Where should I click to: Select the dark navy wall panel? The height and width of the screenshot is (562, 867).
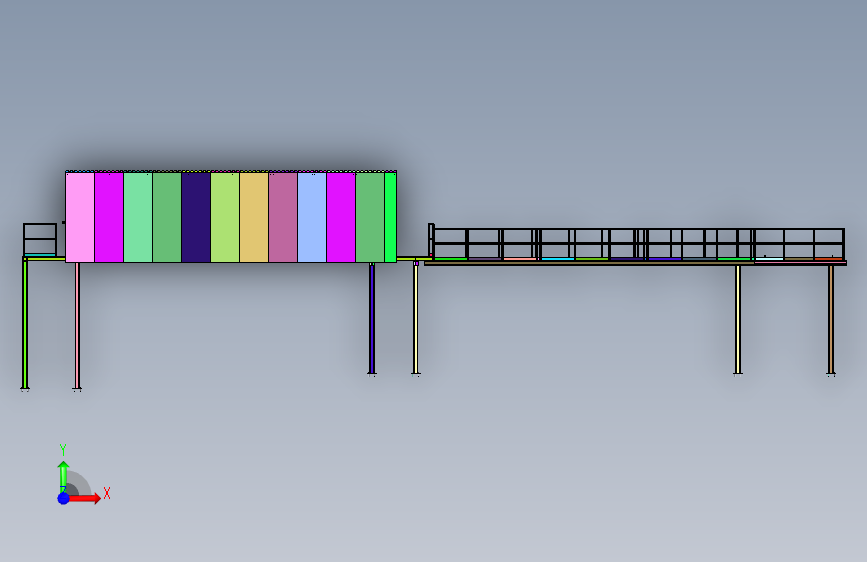(x=196, y=217)
